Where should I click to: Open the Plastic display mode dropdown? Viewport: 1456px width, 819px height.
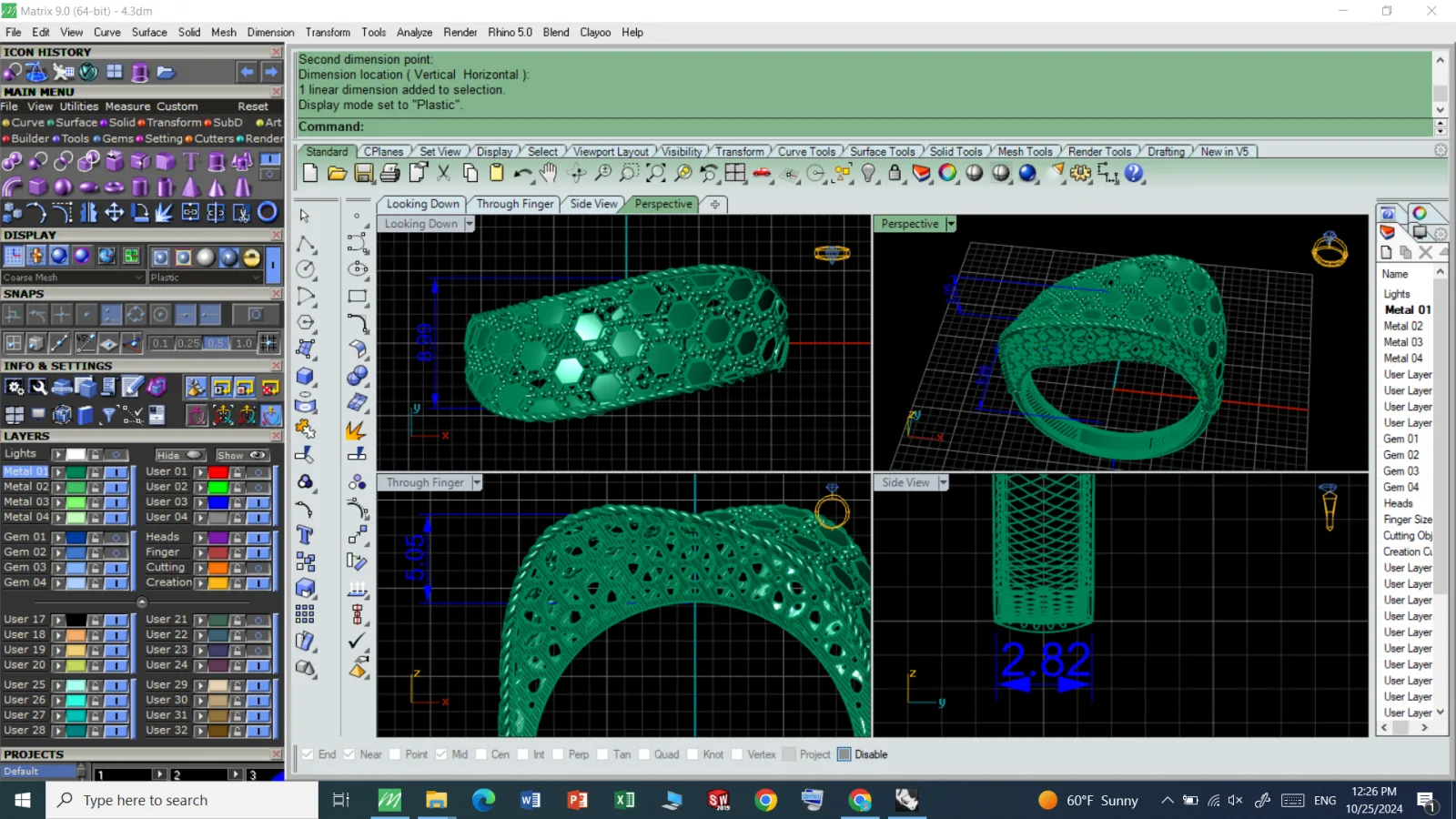(x=205, y=278)
